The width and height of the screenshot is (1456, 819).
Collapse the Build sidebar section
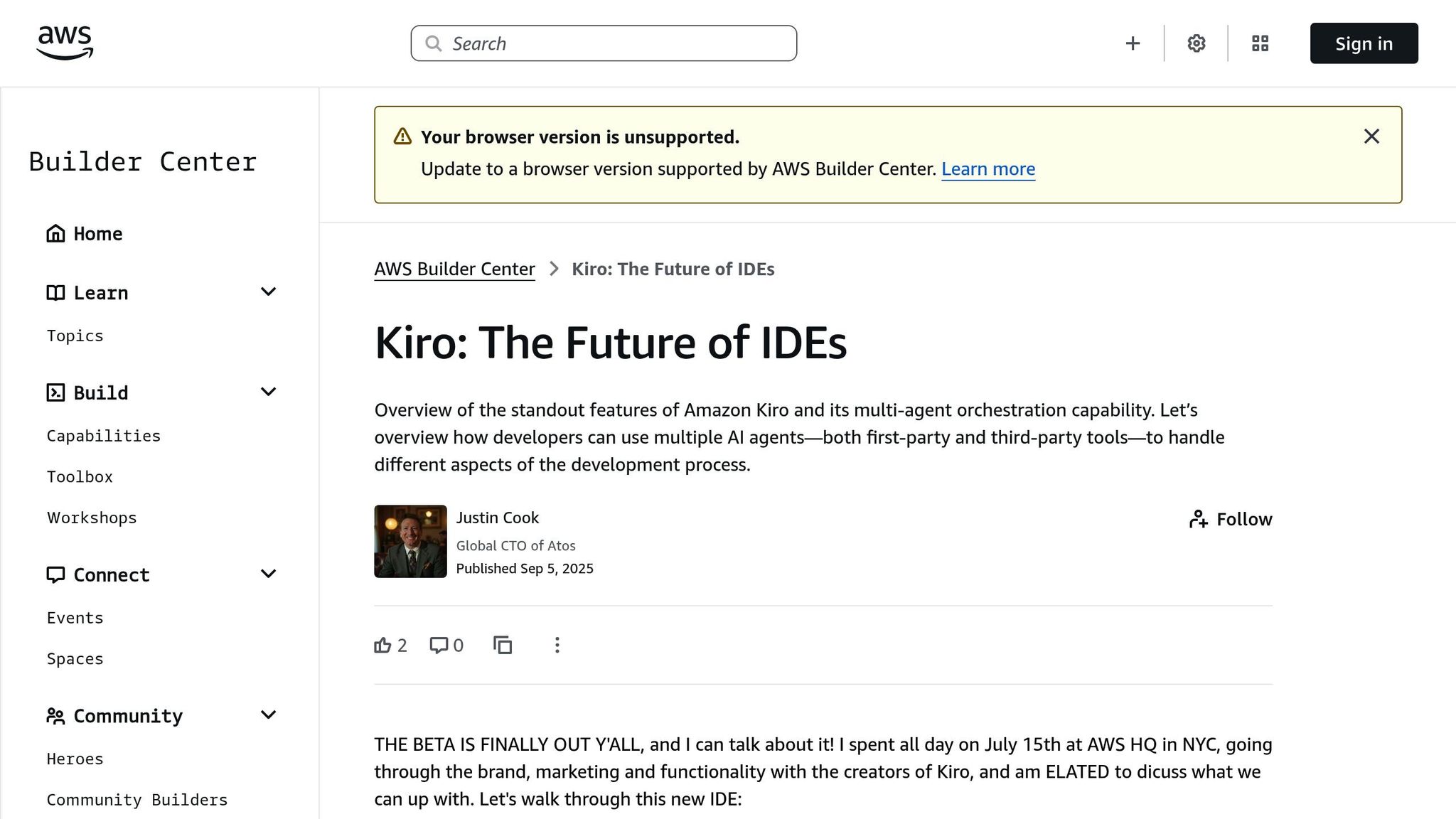point(268,392)
